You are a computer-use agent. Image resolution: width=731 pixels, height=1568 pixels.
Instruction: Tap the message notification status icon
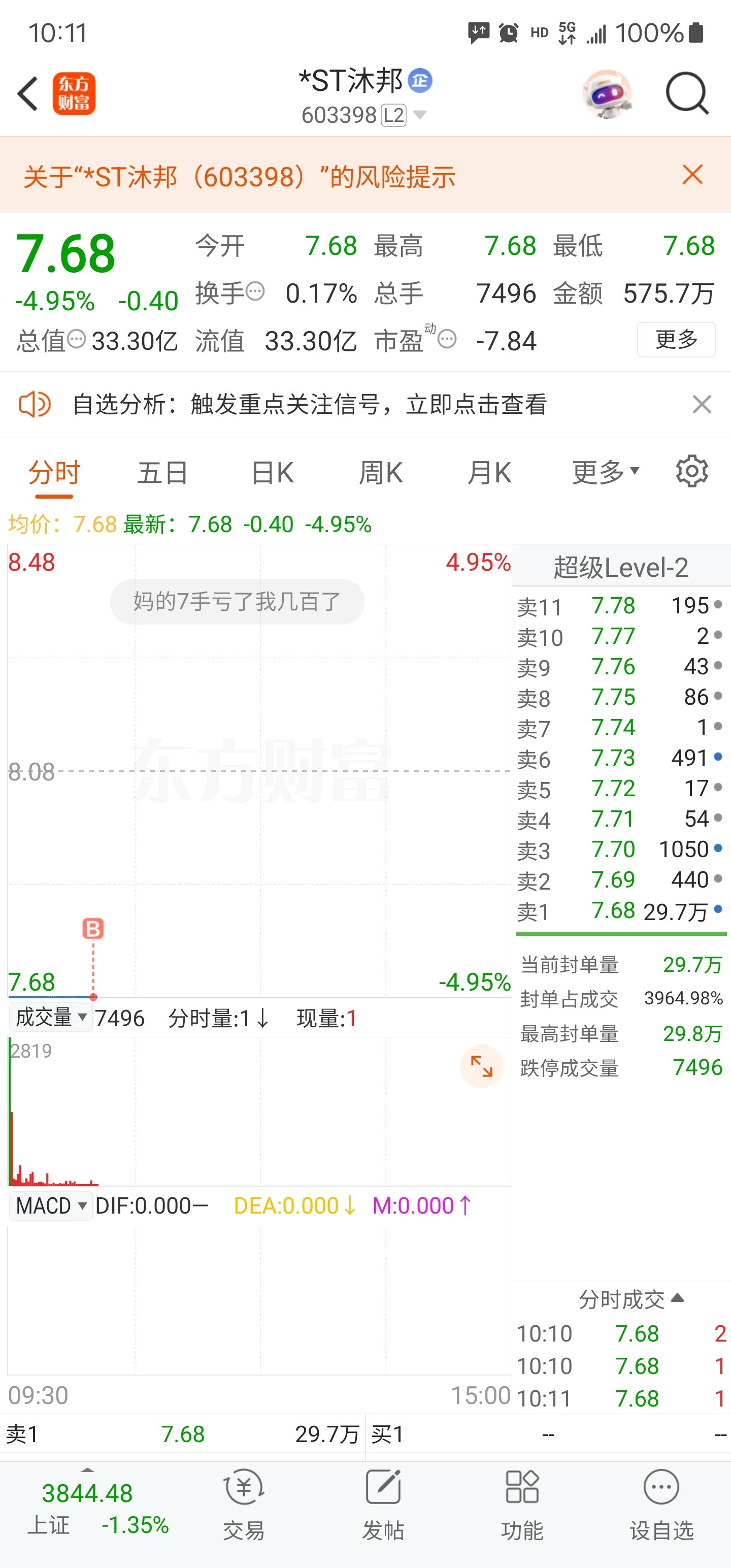point(478,33)
